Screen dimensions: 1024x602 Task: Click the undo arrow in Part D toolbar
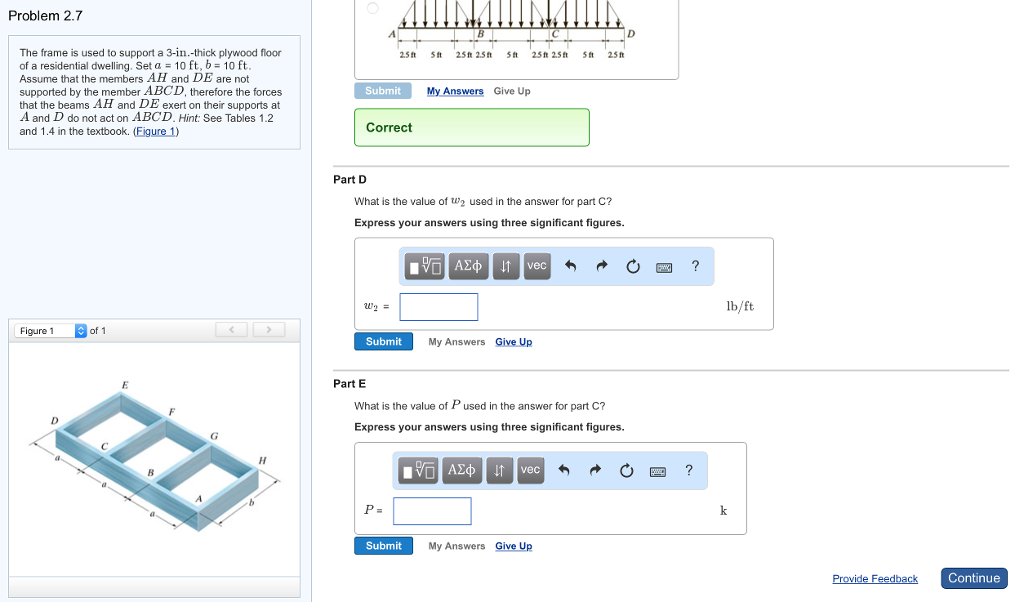coord(571,266)
